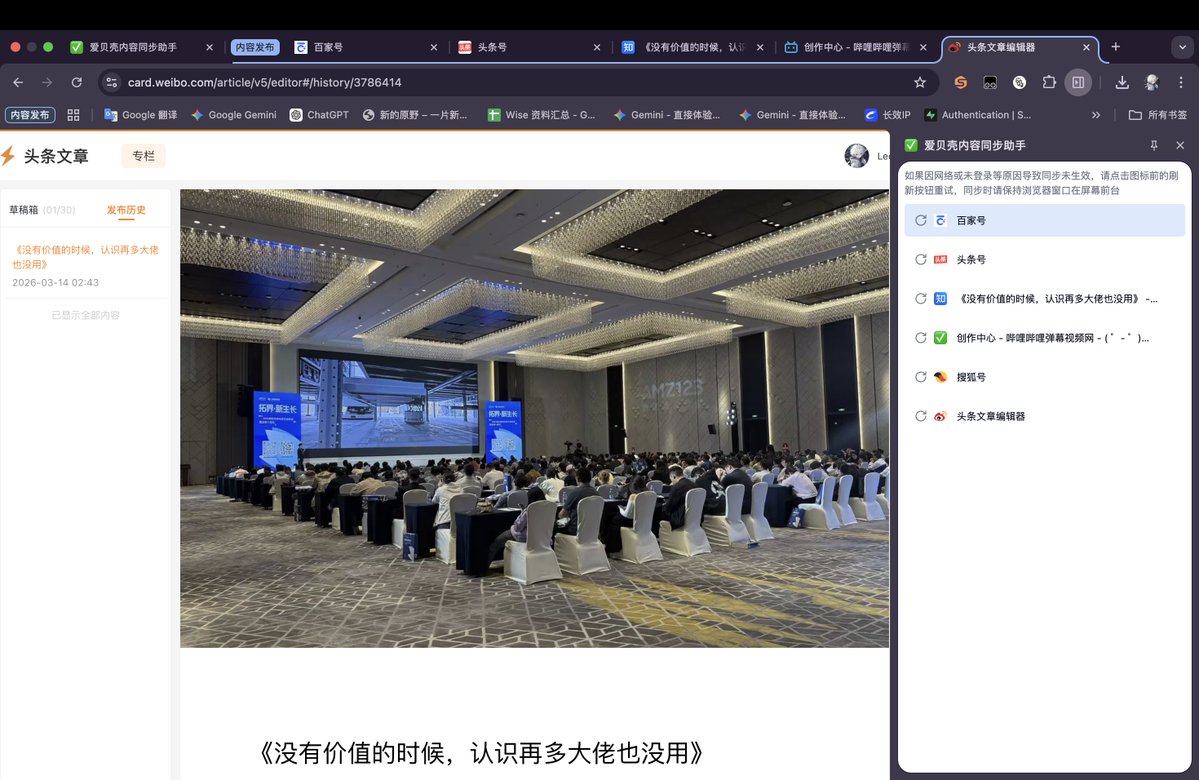
Task: Refresh the 创作中心 bilibili sync item
Action: coord(920,338)
